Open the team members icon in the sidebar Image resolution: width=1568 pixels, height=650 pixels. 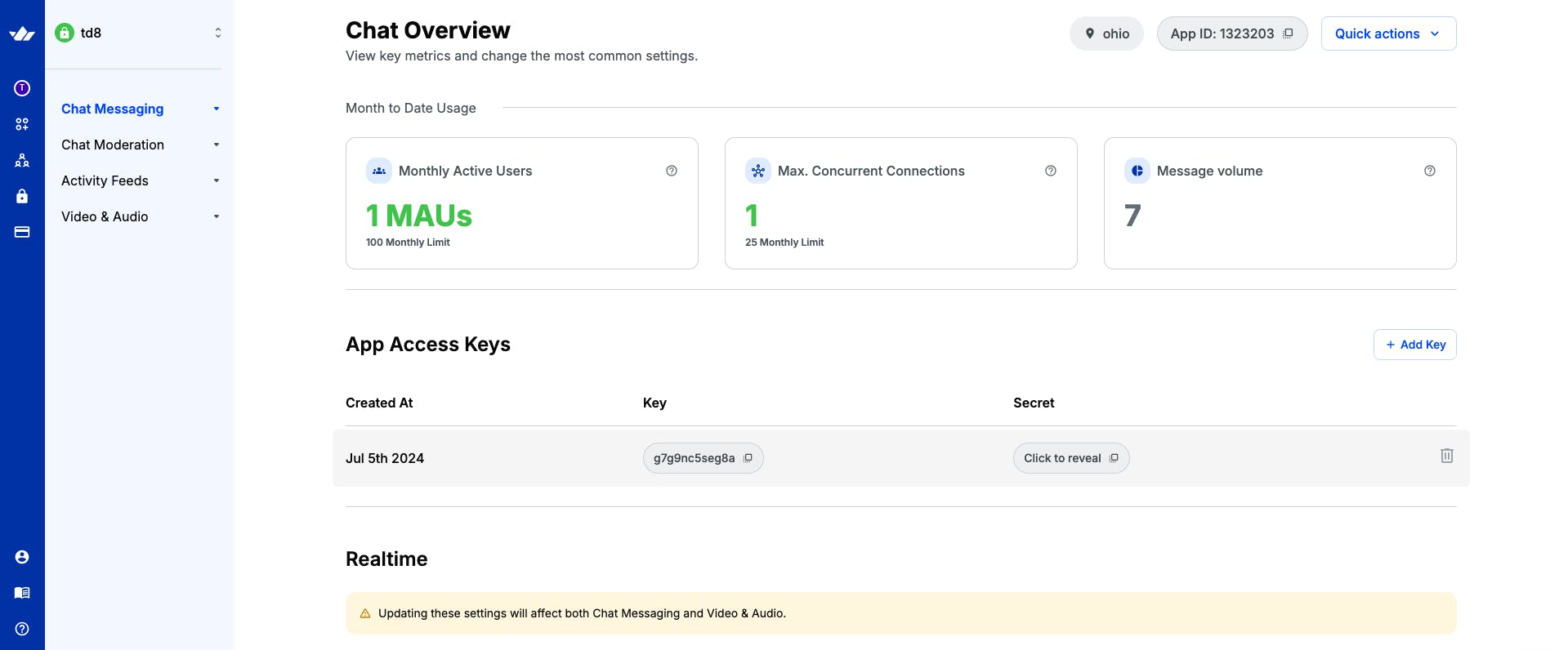coord(22,160)
